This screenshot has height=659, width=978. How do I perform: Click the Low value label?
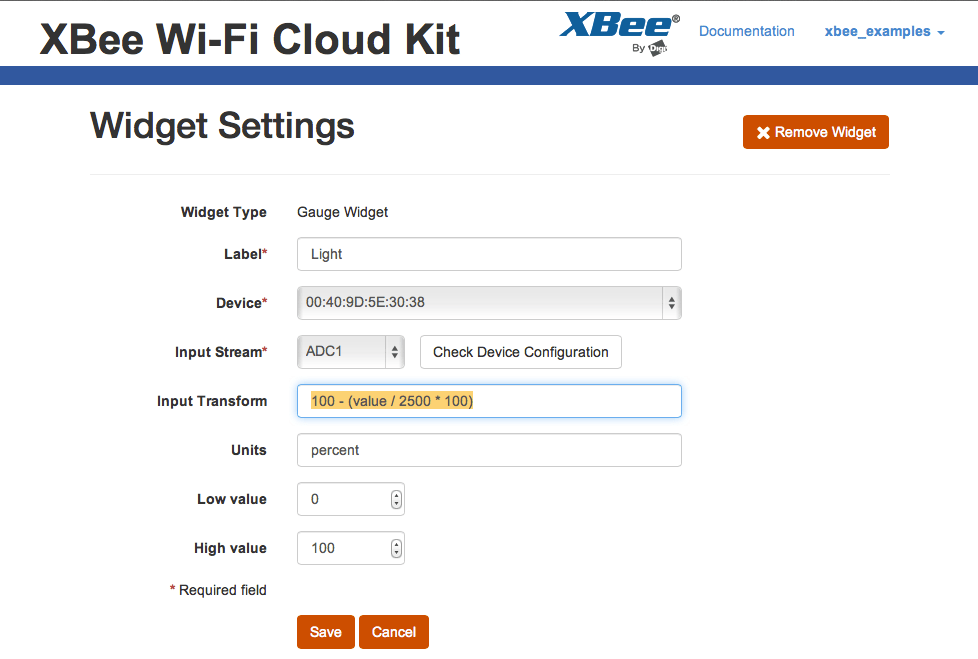click(x=232, y=499)
